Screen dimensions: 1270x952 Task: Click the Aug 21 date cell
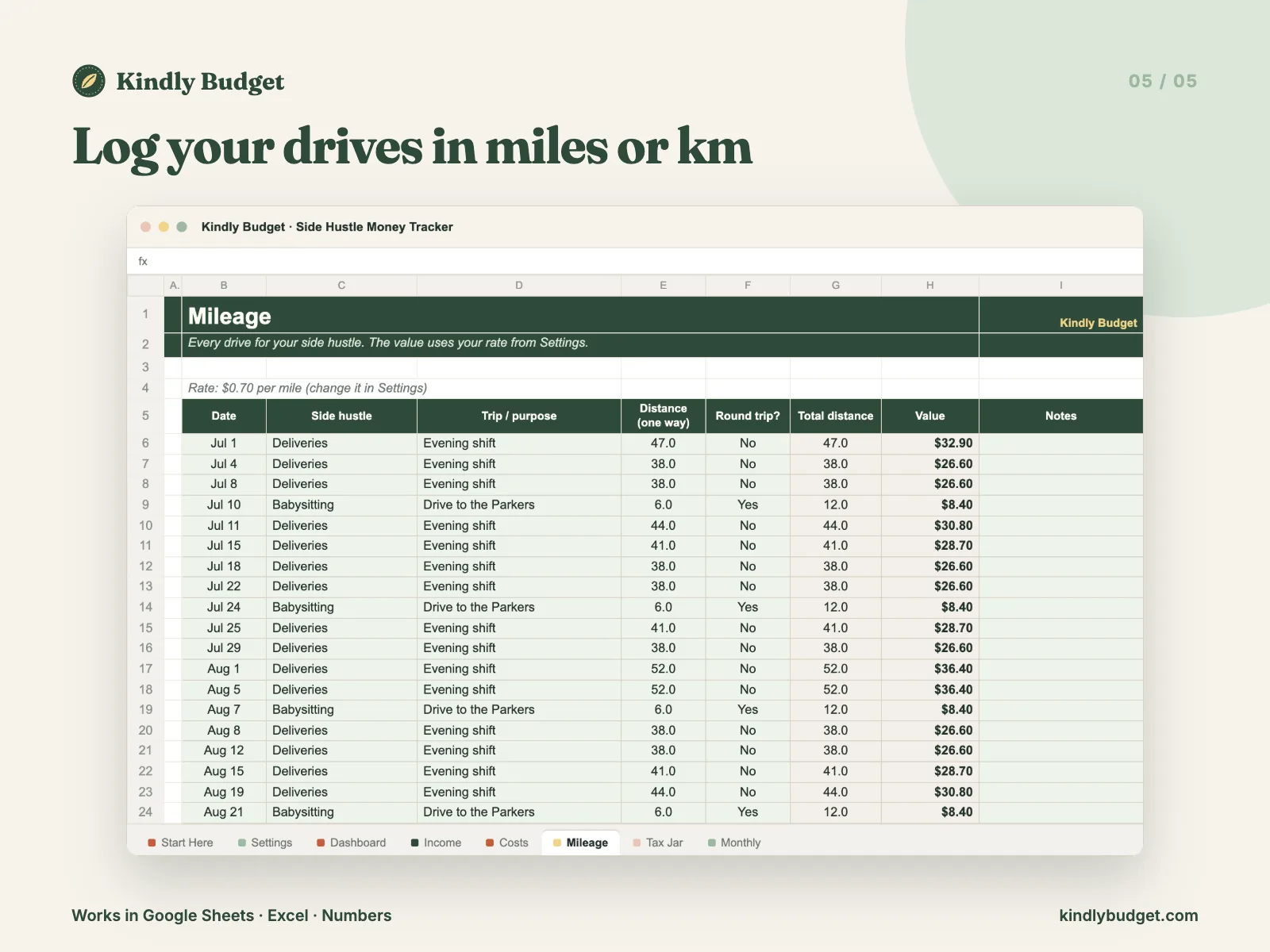(x=224, y=812)
